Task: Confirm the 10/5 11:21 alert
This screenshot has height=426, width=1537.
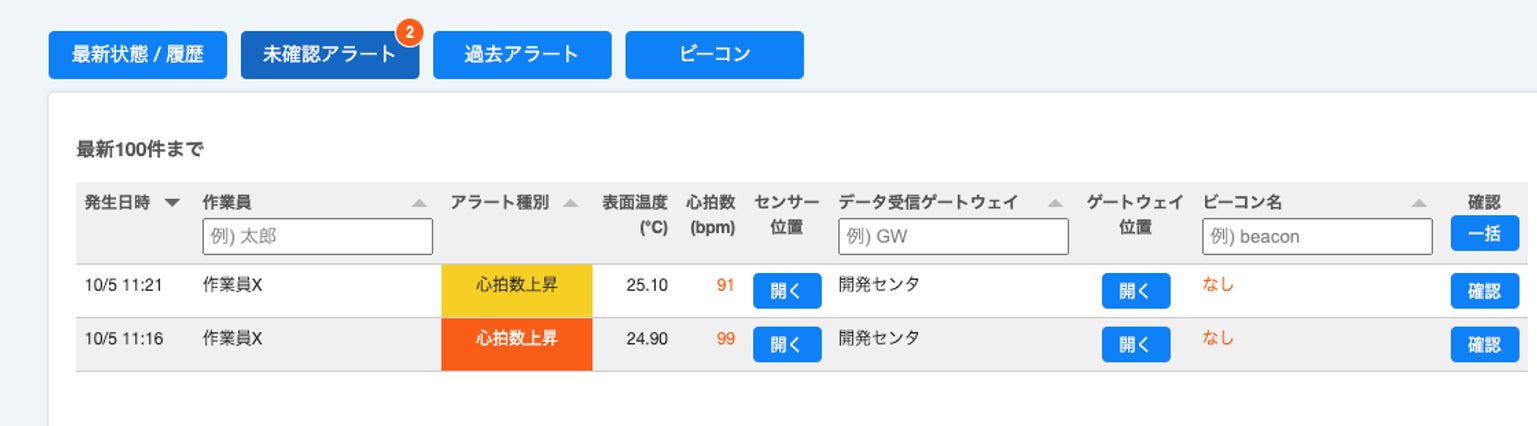Action: (x=1485, y=291)
